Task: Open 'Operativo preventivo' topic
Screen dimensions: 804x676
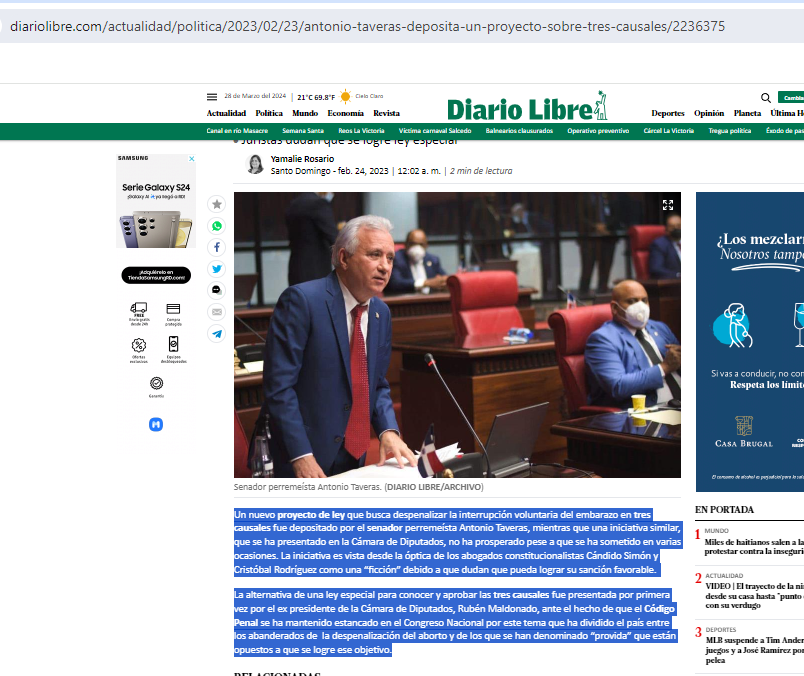Action: click(x=598, y=131)
